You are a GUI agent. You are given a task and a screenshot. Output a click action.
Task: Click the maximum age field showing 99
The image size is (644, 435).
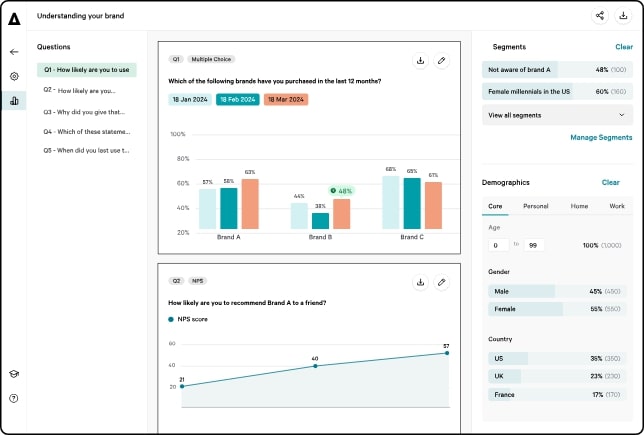534,245
